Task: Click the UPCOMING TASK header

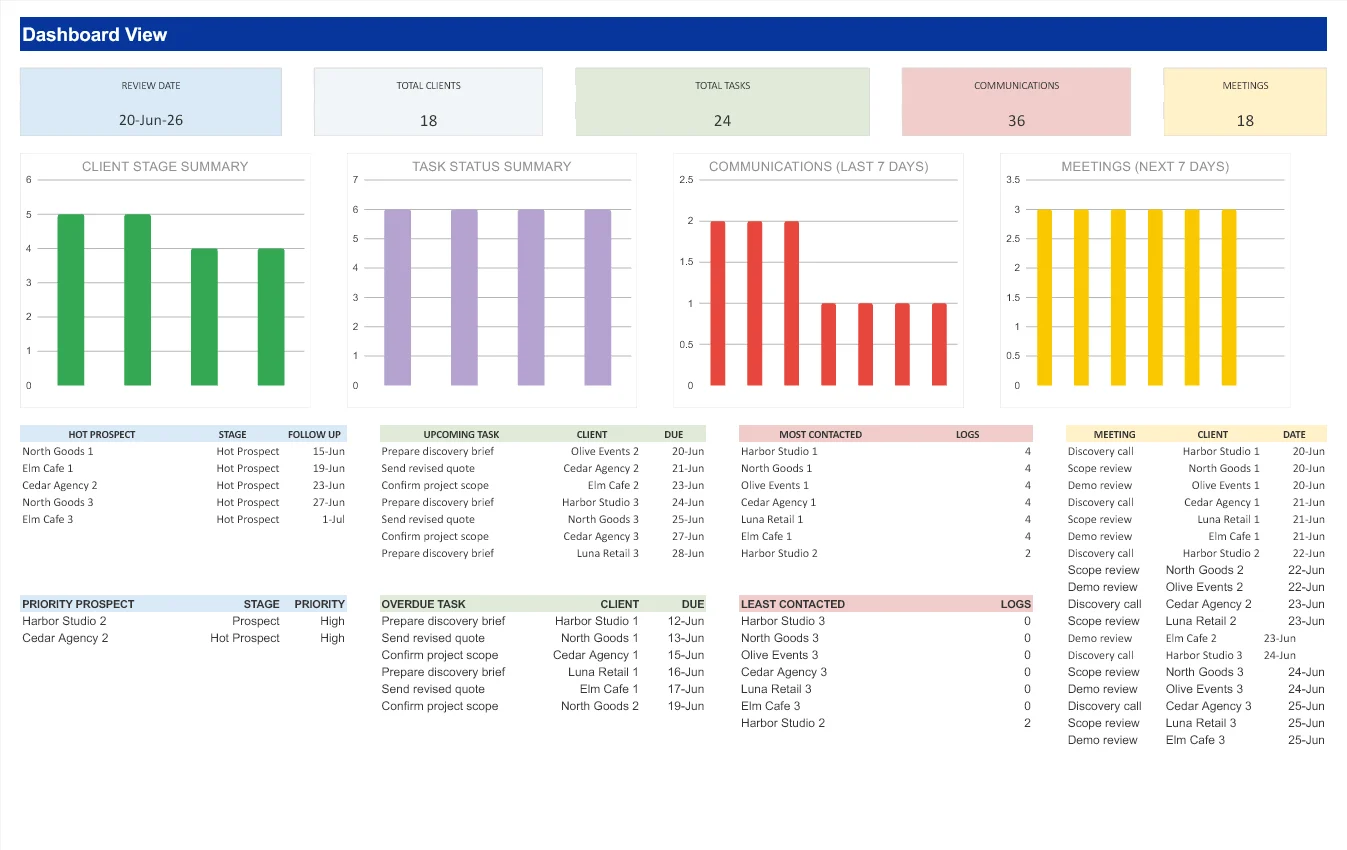Action: [x=461, y=435]
